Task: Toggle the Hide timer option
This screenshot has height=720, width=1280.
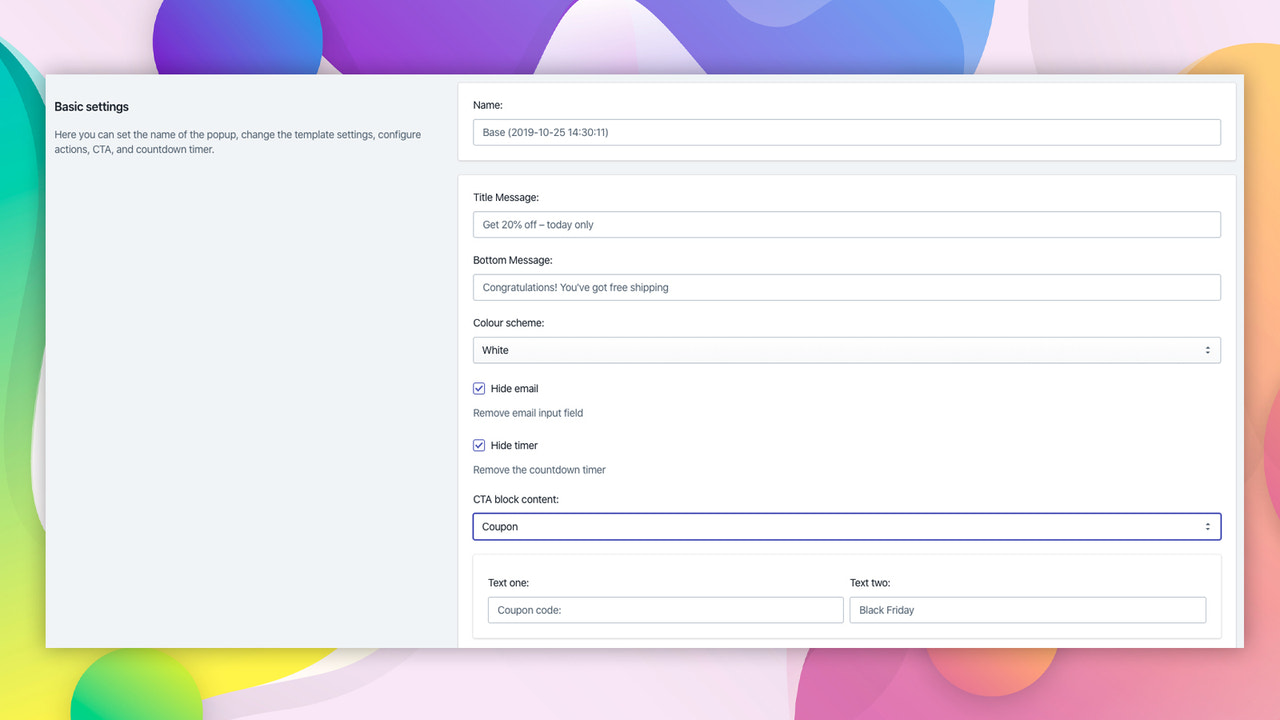Action: click(x=478, y=445)
